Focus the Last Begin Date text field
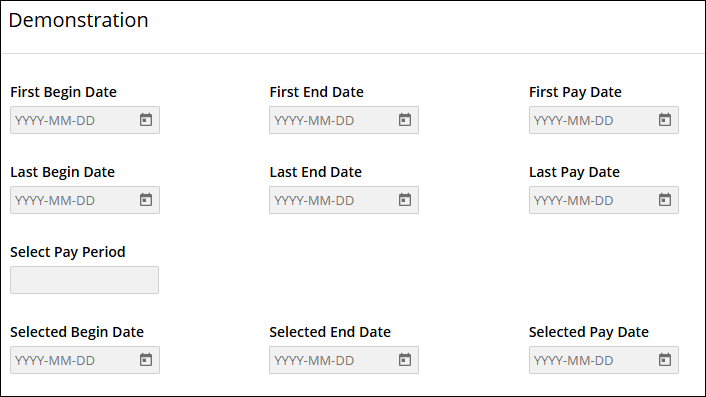 click(74, 200)
